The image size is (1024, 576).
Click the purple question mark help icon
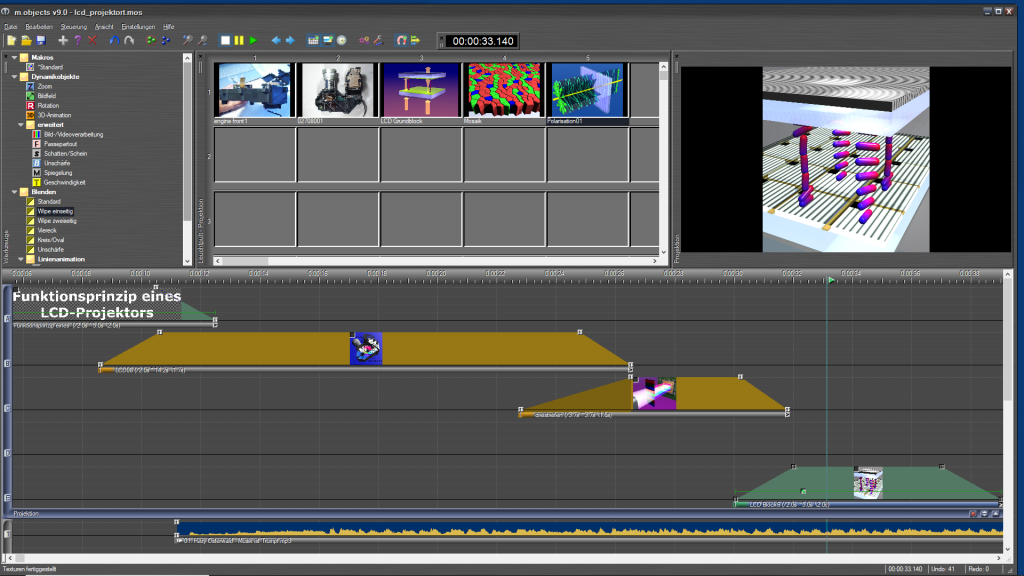[x=77, y=40]
